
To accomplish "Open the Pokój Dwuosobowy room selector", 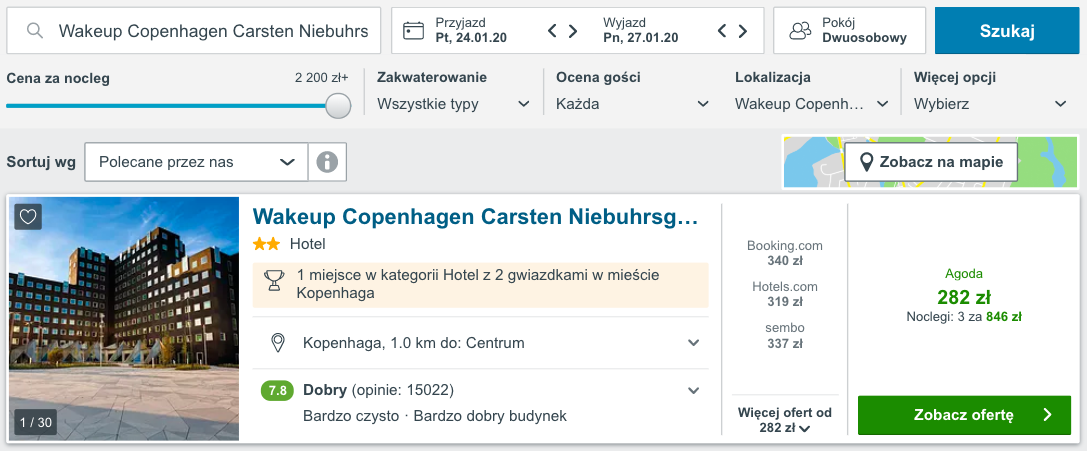I will (849, 30).
